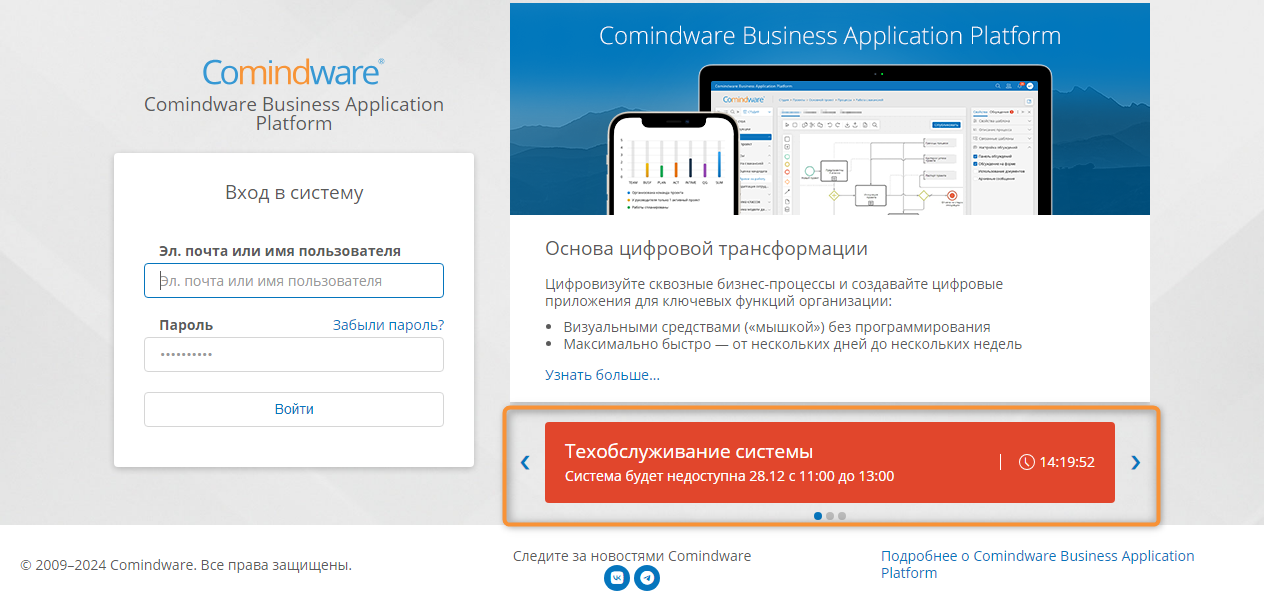This screenshot has height=605, width=1264.
Task: Open Подробнее о Comindware Business Application Platform link
Action: 1037,564
